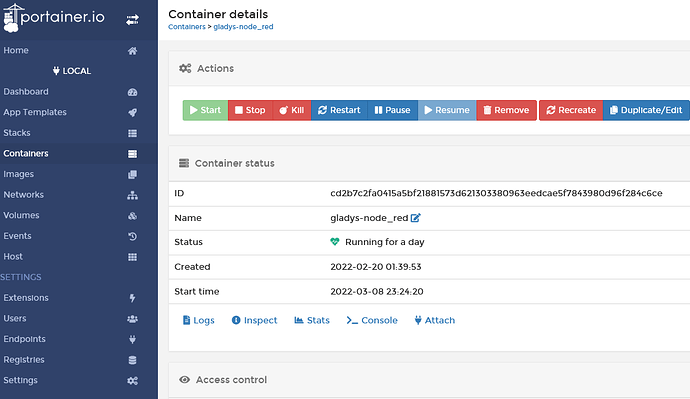The height and width of the screenshot is (399, 690).
Task: Click the Users group icon
Action: click(x=132, y=319)
